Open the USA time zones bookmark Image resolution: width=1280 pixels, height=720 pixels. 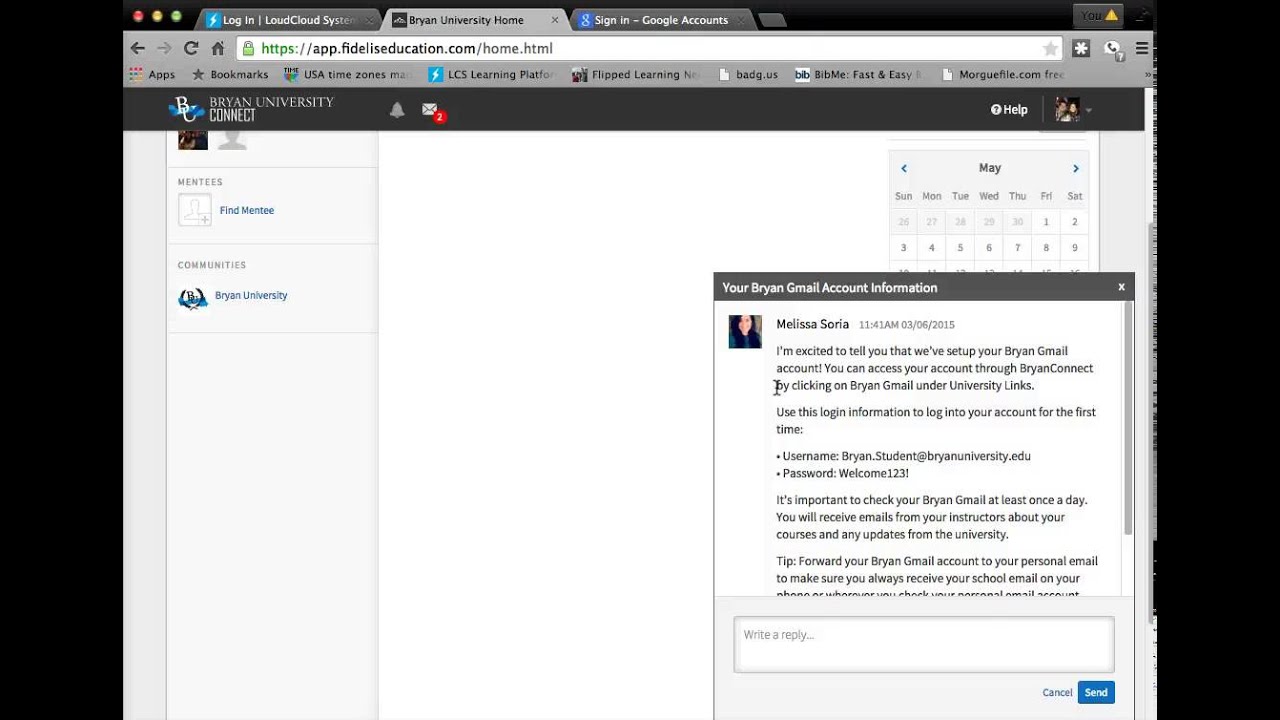348,74
